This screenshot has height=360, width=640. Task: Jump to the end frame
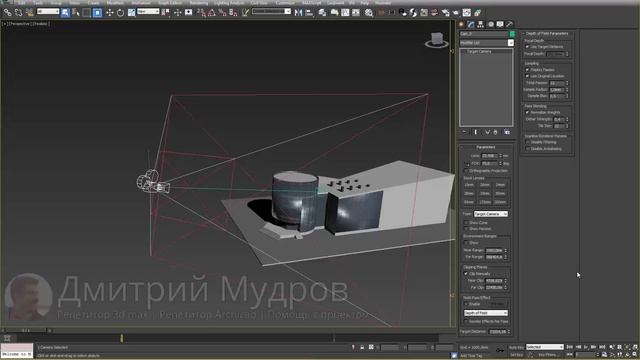[602, 347]
